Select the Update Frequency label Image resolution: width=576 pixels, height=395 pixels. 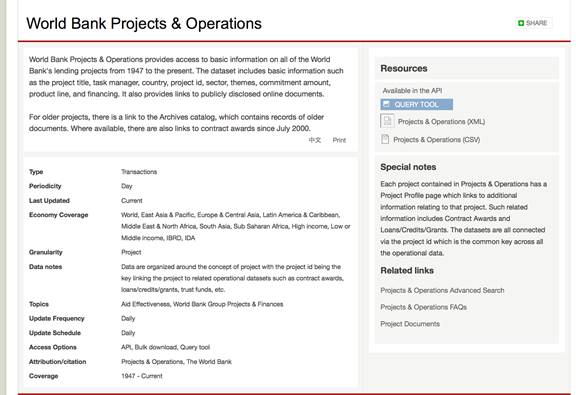point(57,319)
